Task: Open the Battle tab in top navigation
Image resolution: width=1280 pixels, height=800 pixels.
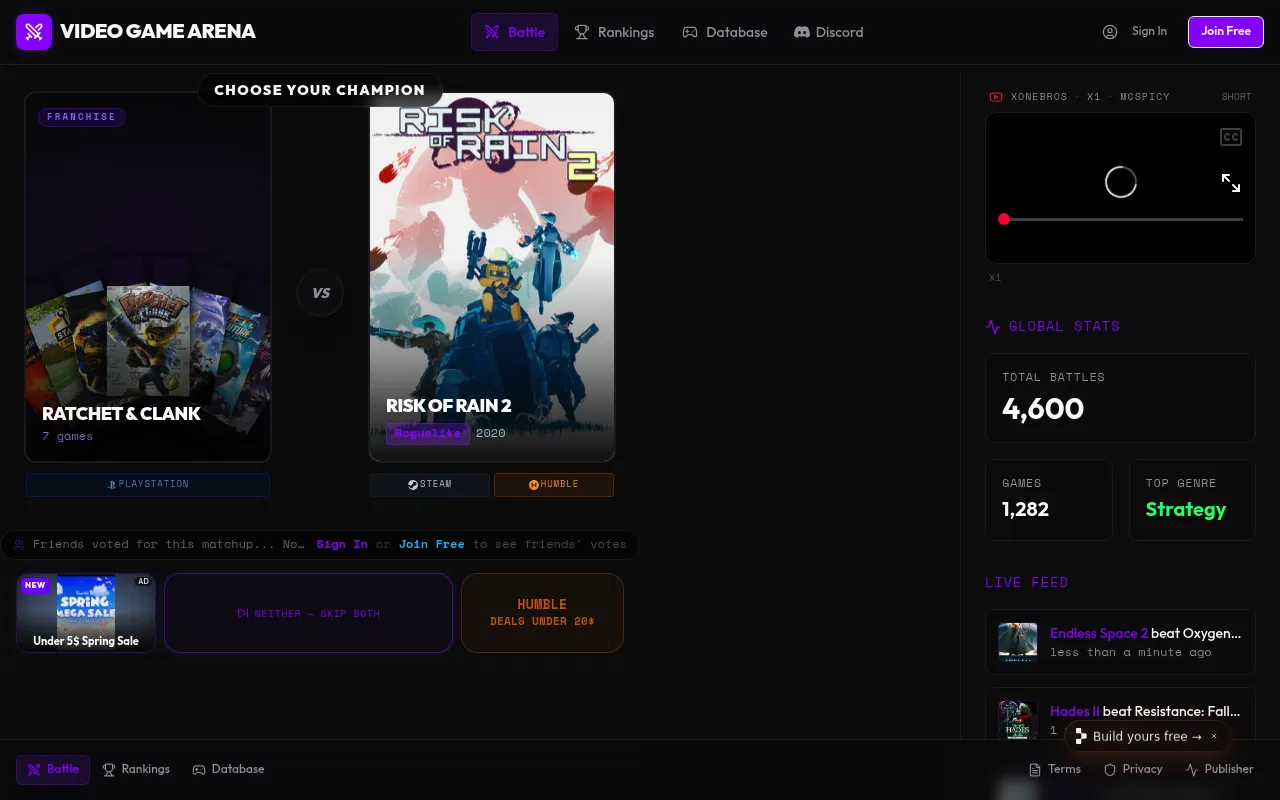Action: [514, 32]
